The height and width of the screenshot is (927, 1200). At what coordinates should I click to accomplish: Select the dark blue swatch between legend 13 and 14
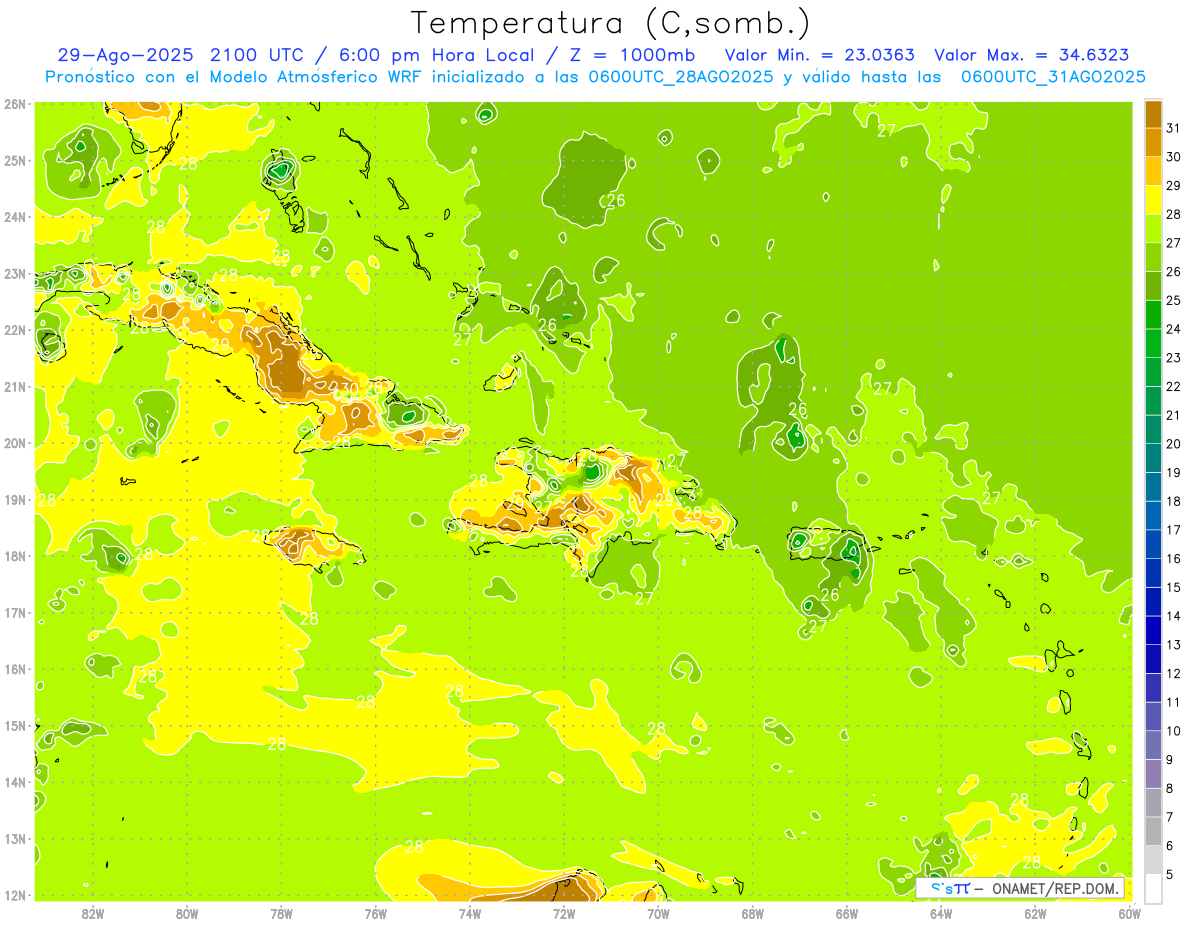(1153, 630)
